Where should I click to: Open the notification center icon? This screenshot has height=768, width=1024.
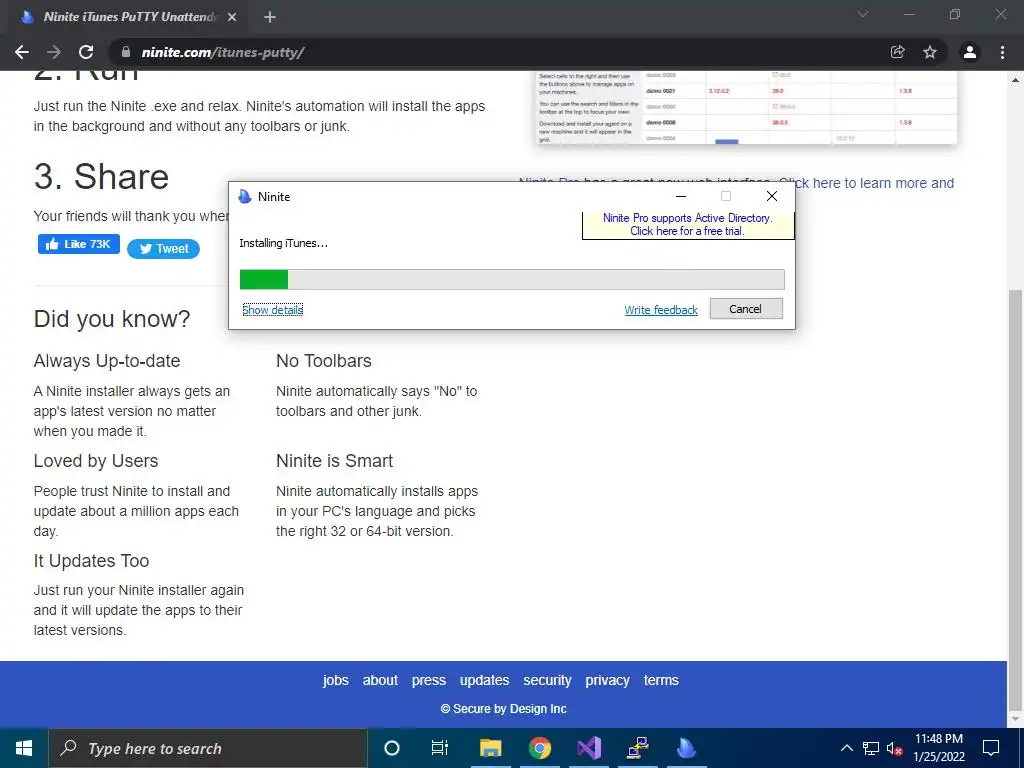point(991,748)
